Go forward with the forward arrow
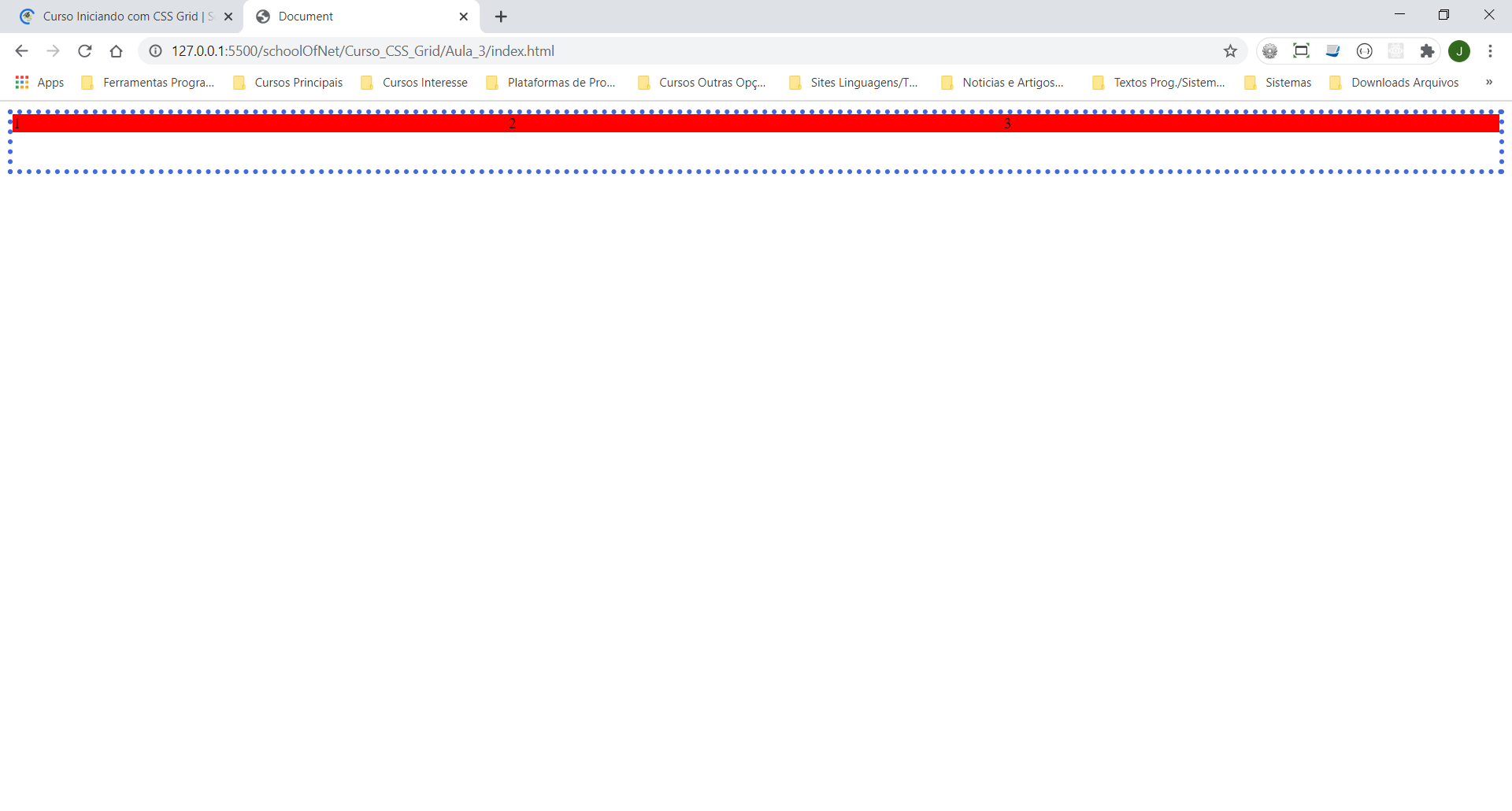Screen dimensions: 1512x811 [53, 51]
